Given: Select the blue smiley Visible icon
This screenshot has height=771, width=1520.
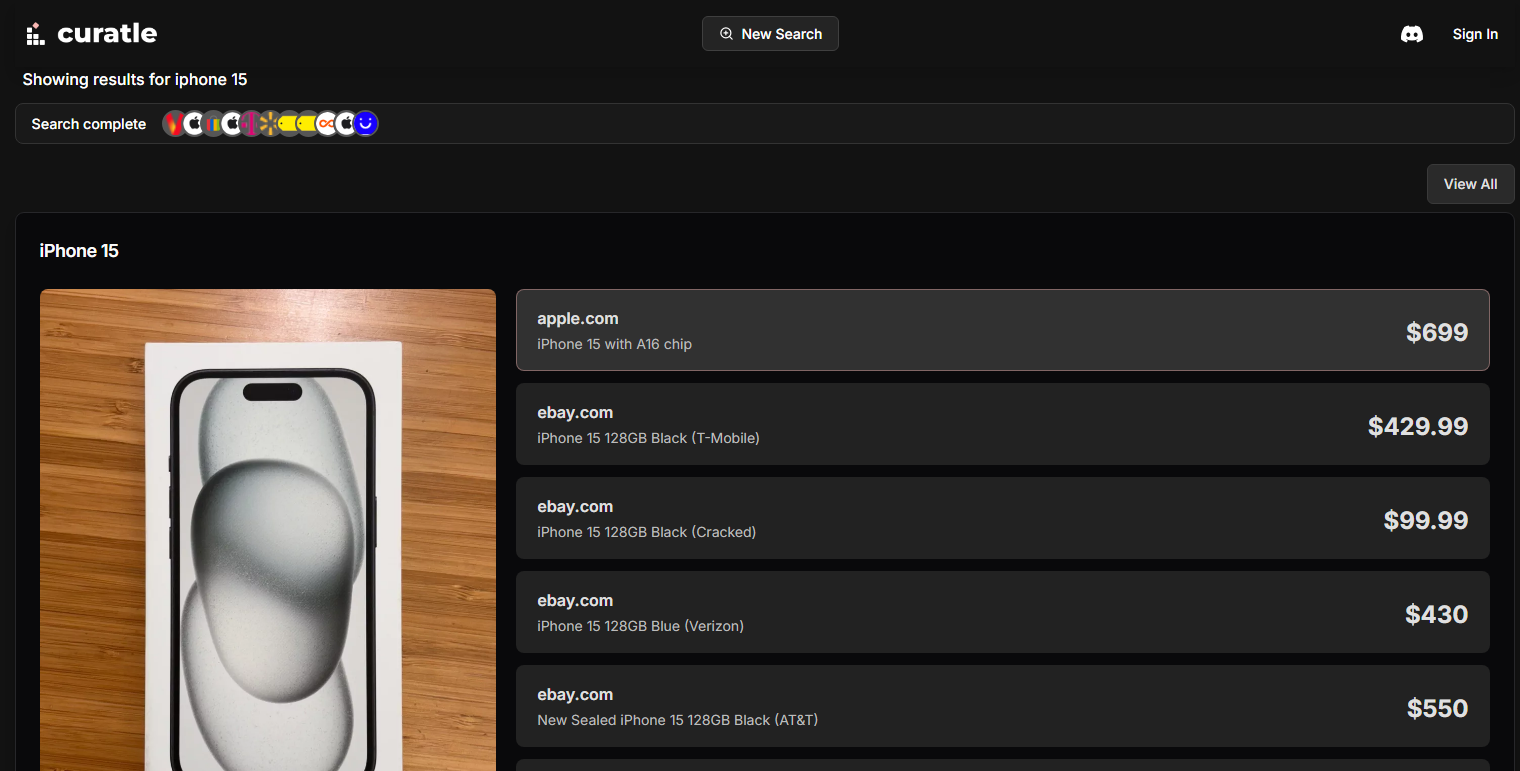Looking at the screenshot, I should [x=365, y=123].
